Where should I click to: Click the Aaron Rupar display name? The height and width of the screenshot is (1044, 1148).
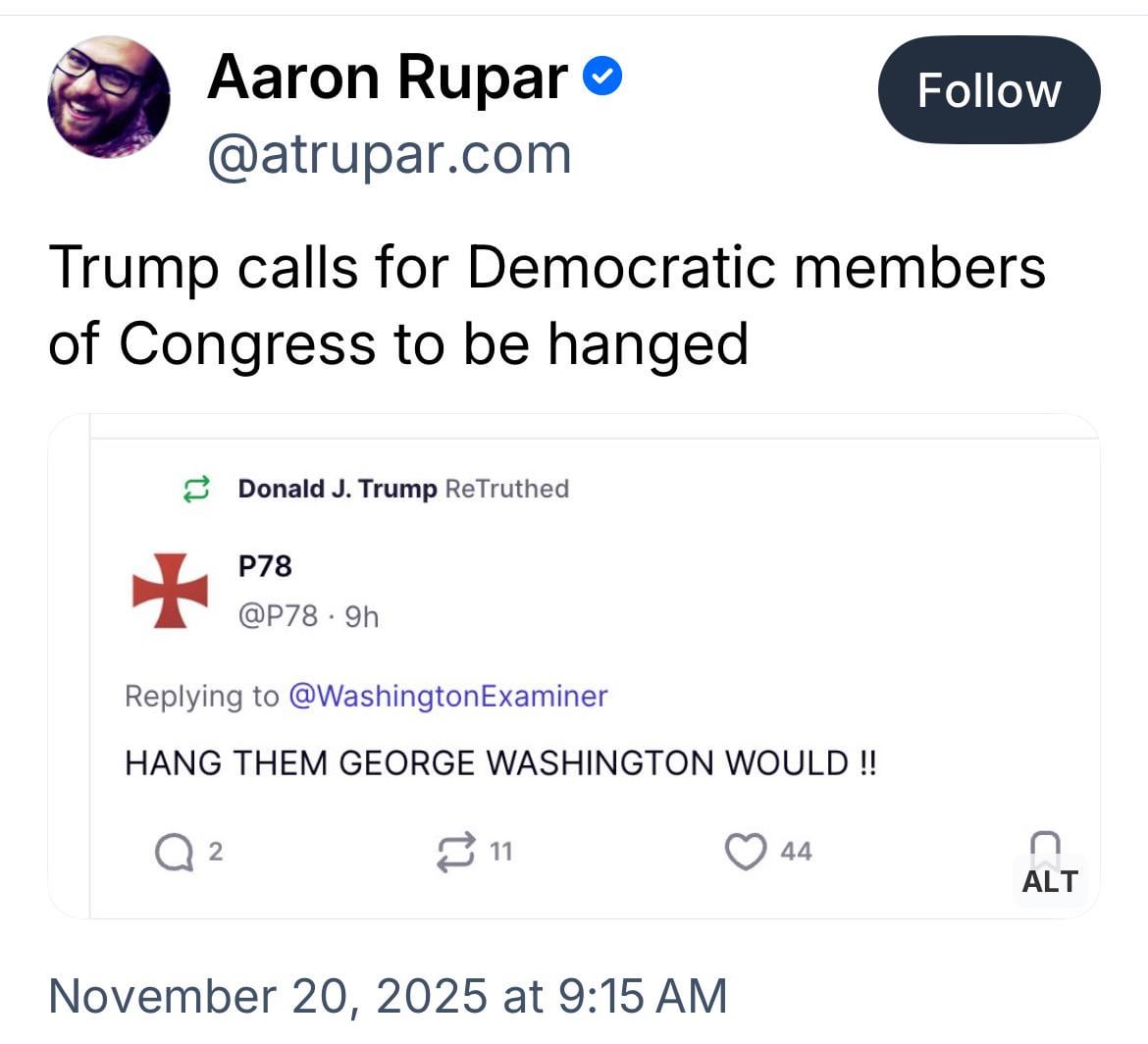coord(388,77)
